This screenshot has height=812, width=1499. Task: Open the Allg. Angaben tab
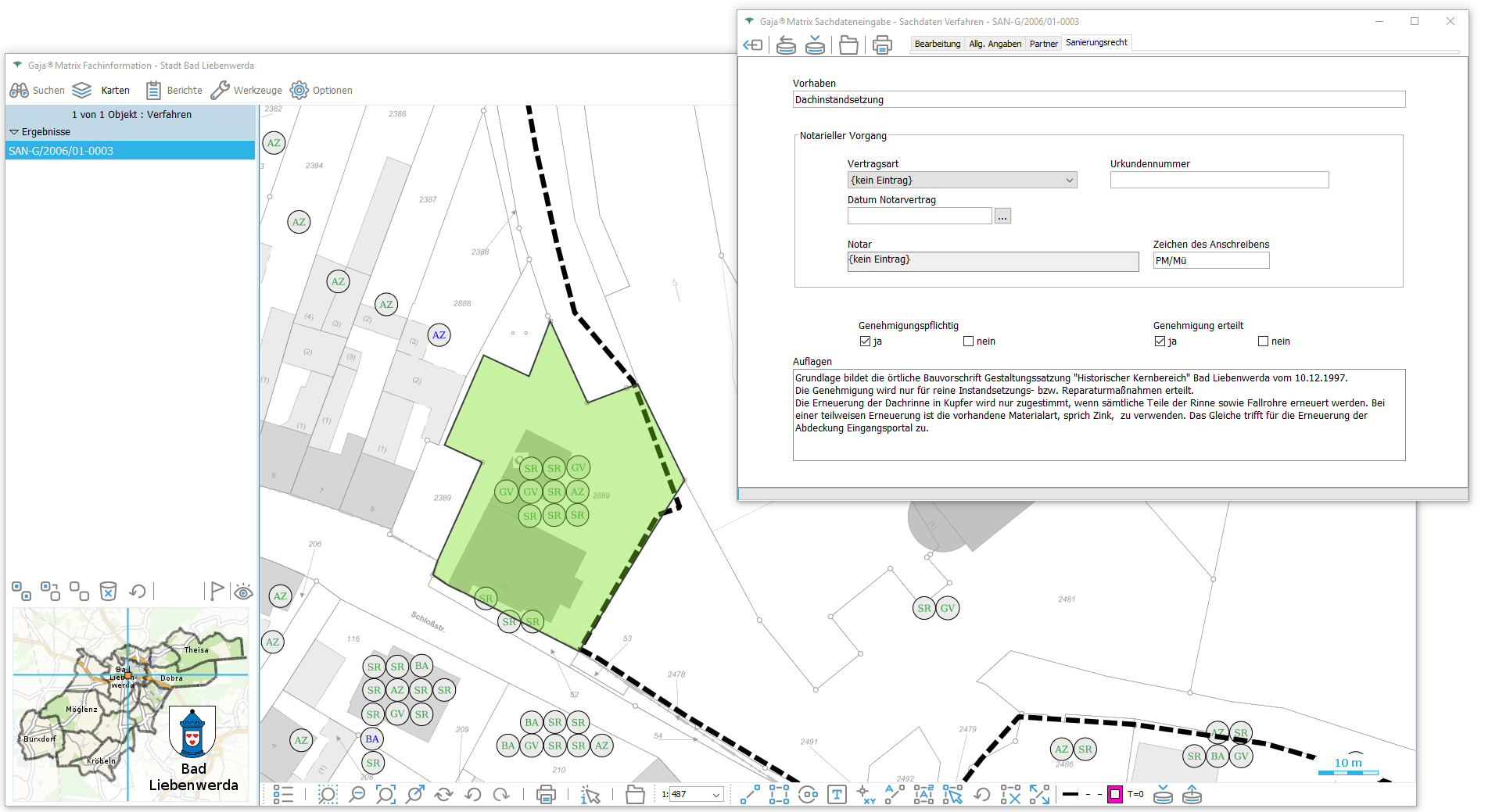[995, 44]
